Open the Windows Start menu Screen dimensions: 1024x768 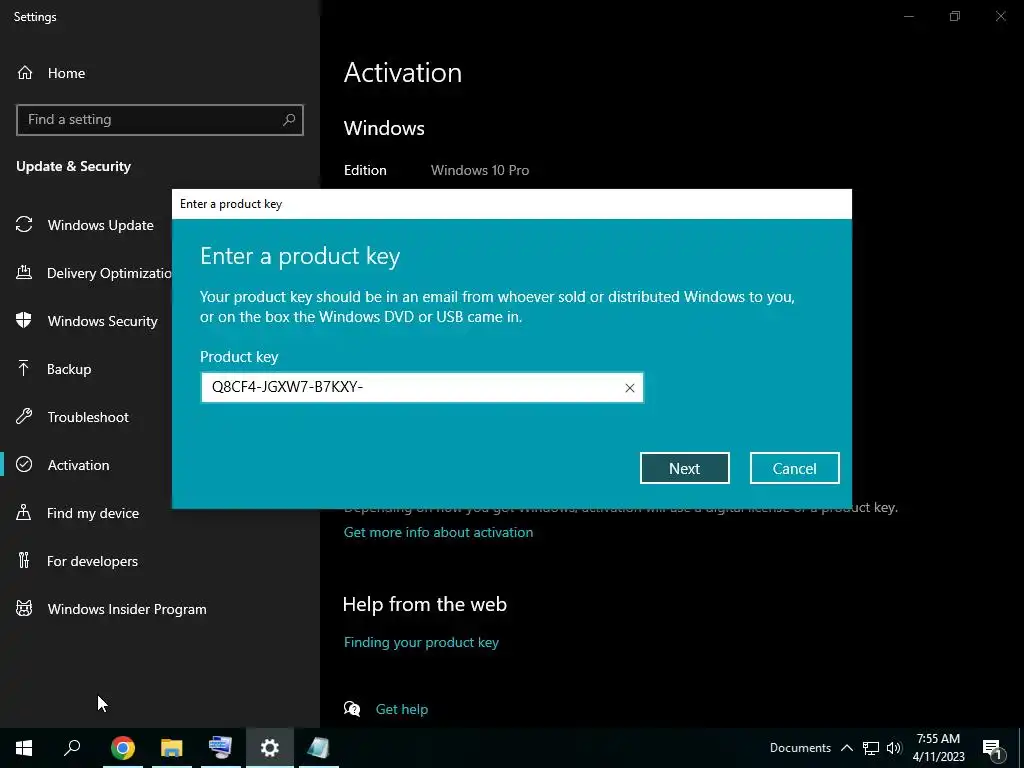[24, 748]
